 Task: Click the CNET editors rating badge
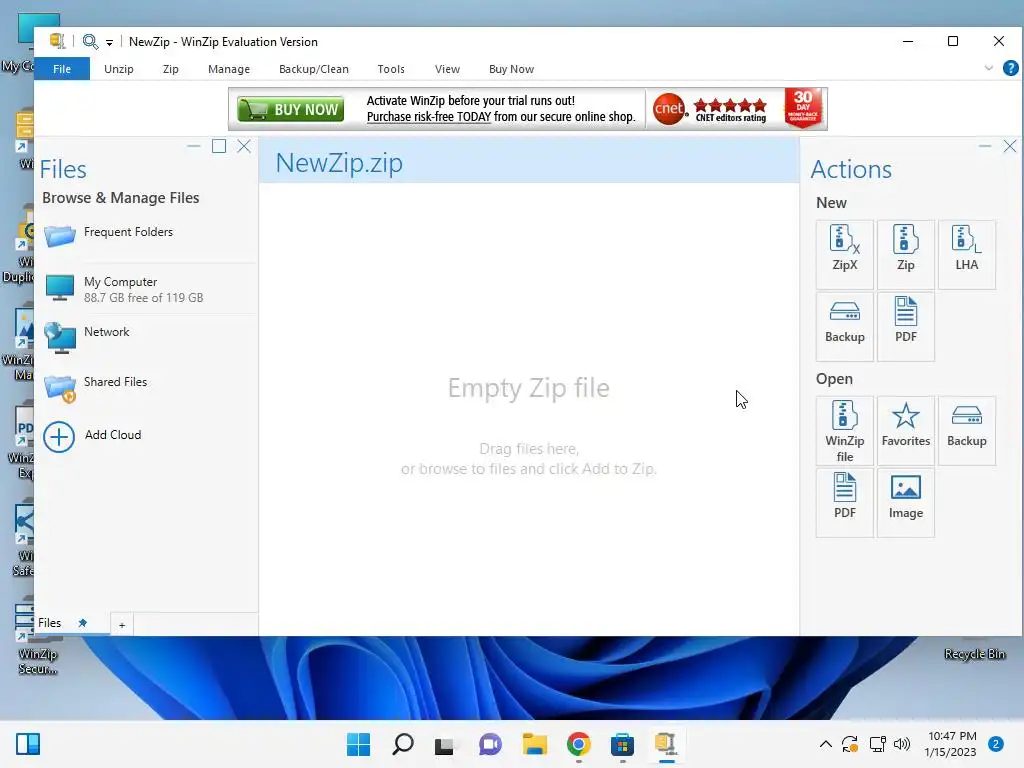click(x=712, y=108)
